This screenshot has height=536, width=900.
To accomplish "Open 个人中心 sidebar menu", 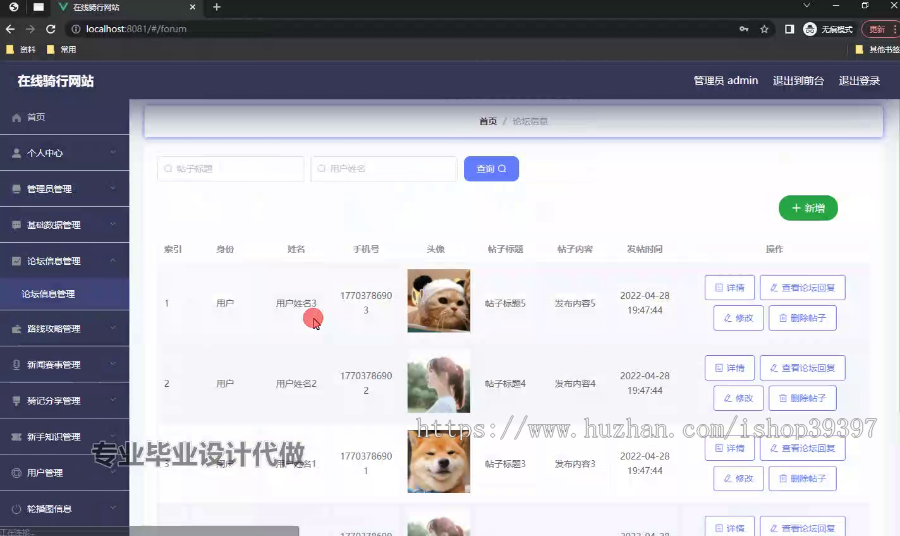I will [x=64, y=153].
